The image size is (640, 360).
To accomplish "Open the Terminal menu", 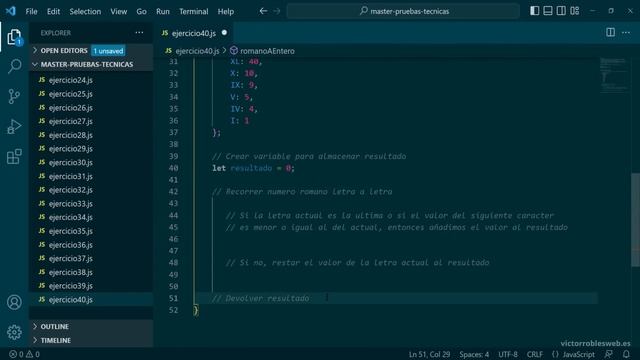I will coord(193,11).
